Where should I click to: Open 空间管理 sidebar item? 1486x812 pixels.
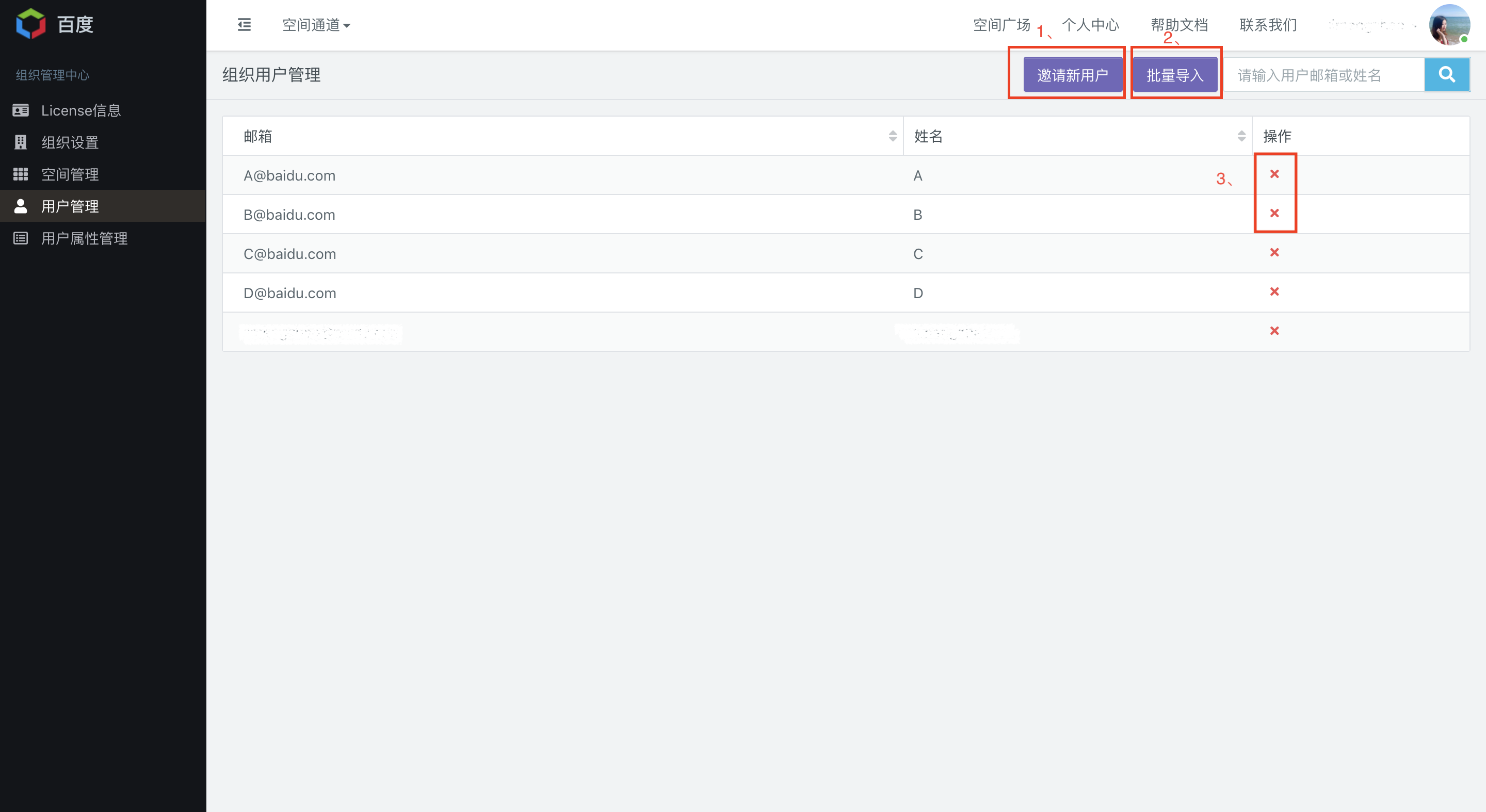click(x=70, y=174)
